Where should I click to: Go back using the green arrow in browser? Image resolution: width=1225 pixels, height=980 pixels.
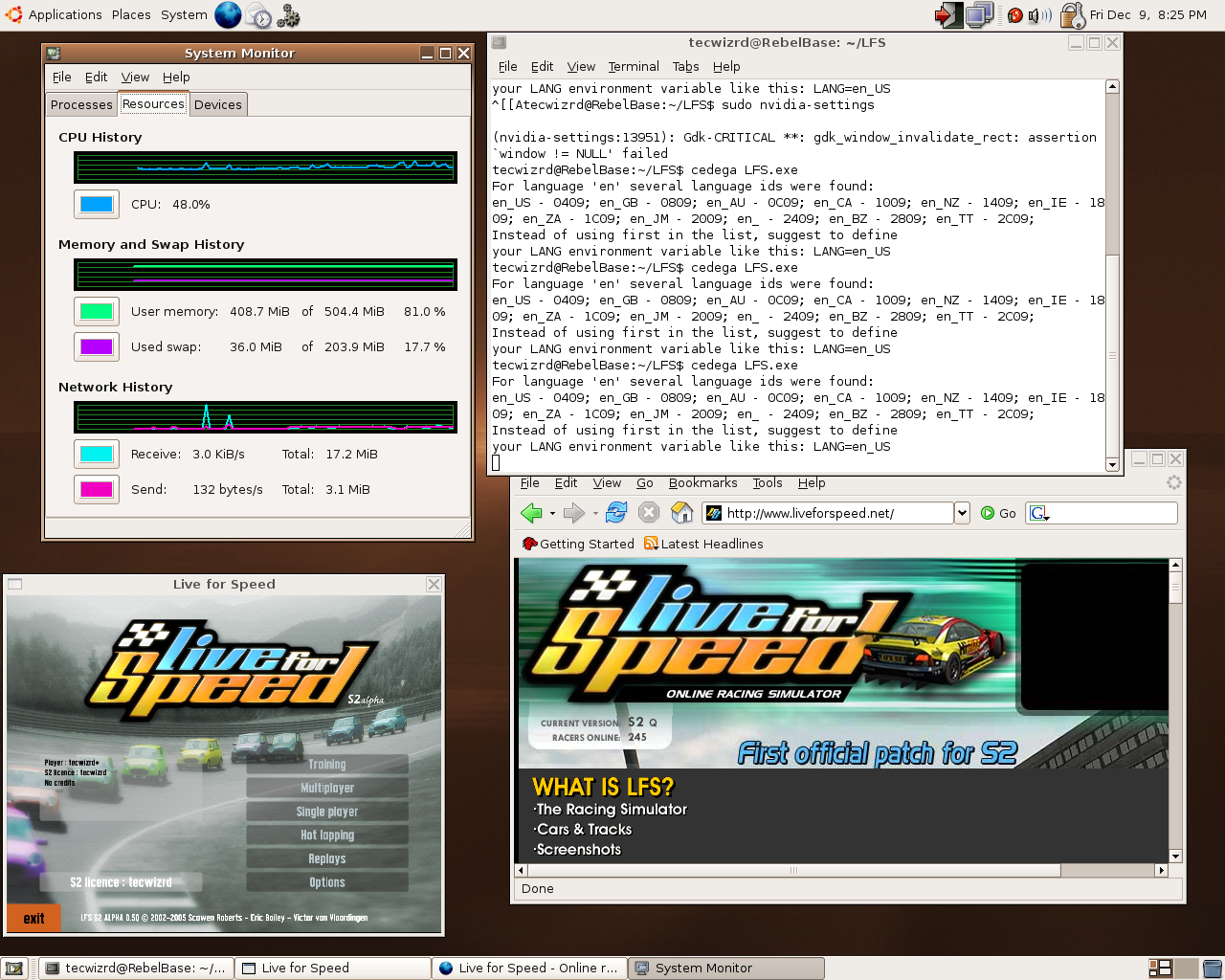pyautogui.click(x=531, y=513)
